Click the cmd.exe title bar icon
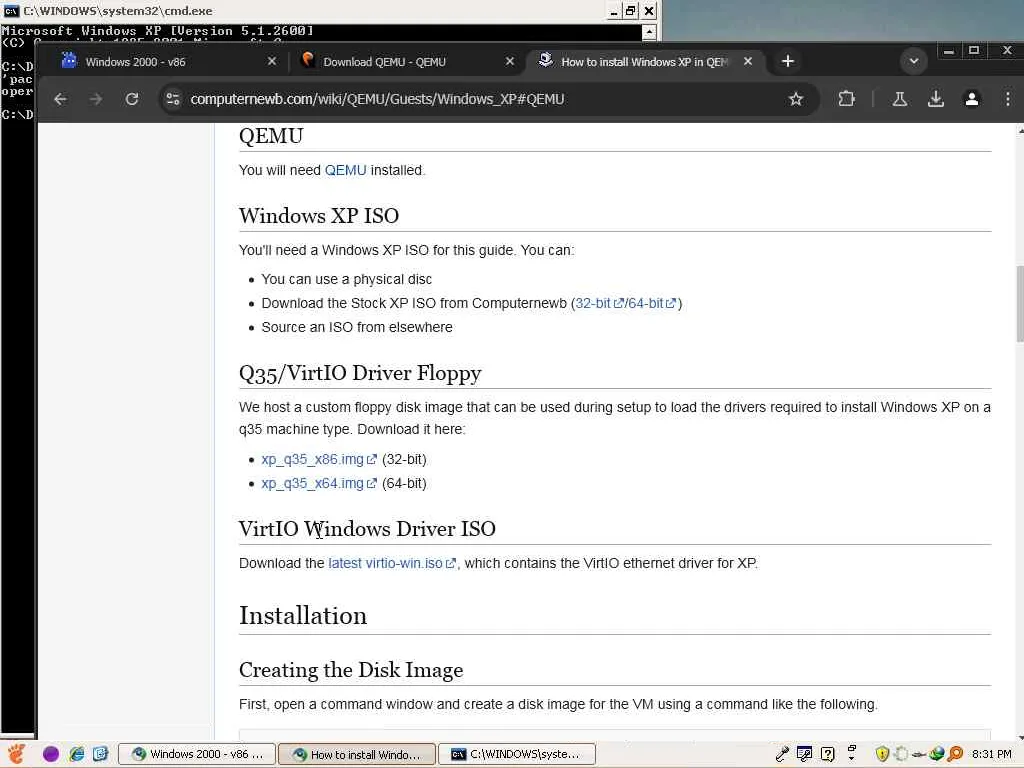 (11, 11)
